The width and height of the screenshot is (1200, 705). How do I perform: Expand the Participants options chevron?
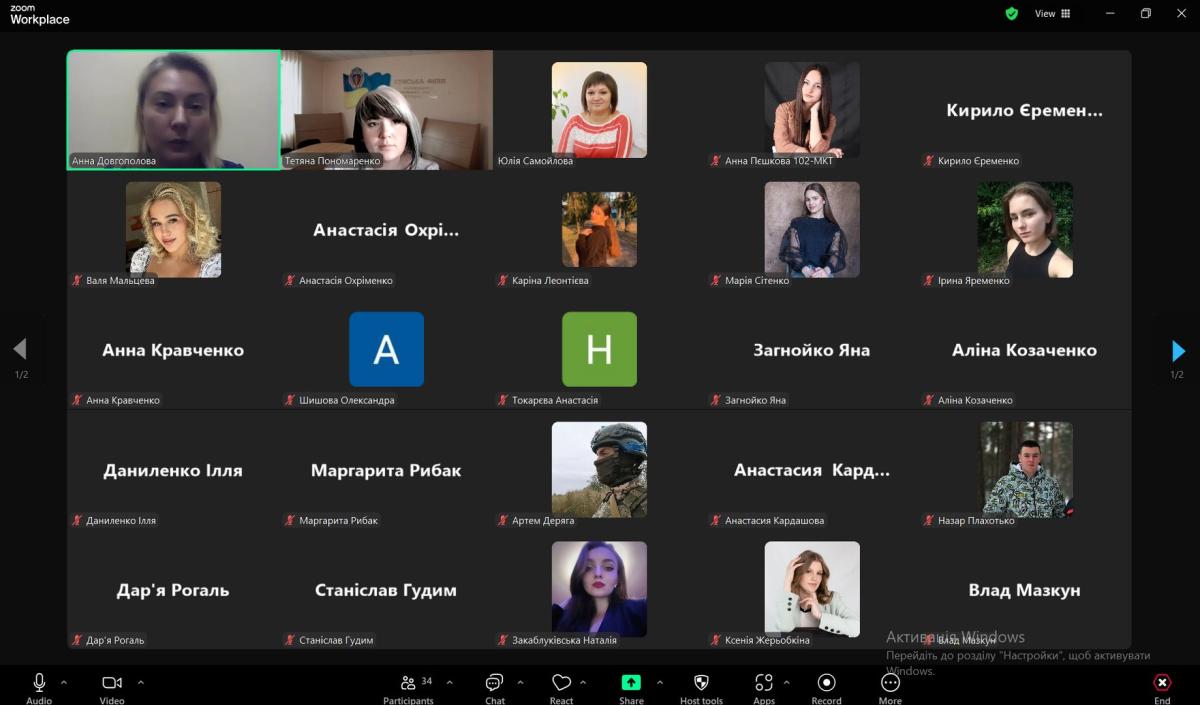(449, 682)
